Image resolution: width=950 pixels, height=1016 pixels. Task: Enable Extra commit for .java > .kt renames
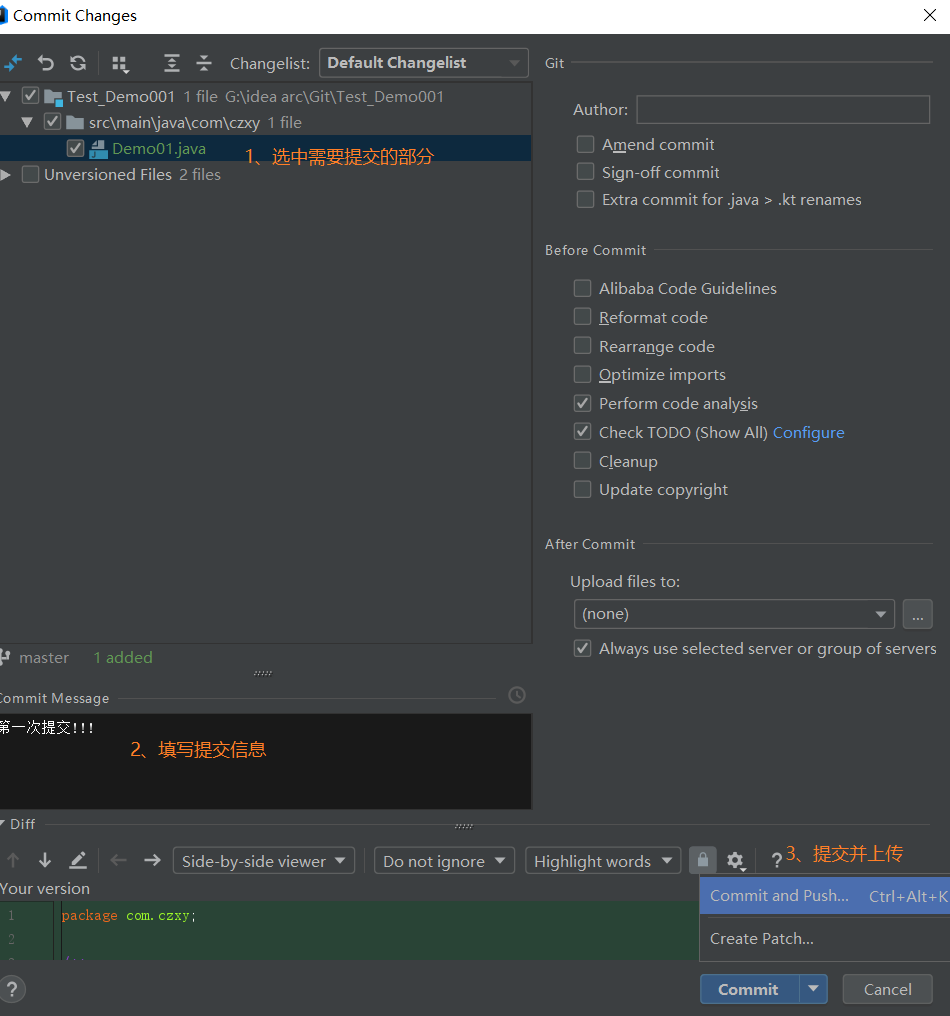click(585, 199)
